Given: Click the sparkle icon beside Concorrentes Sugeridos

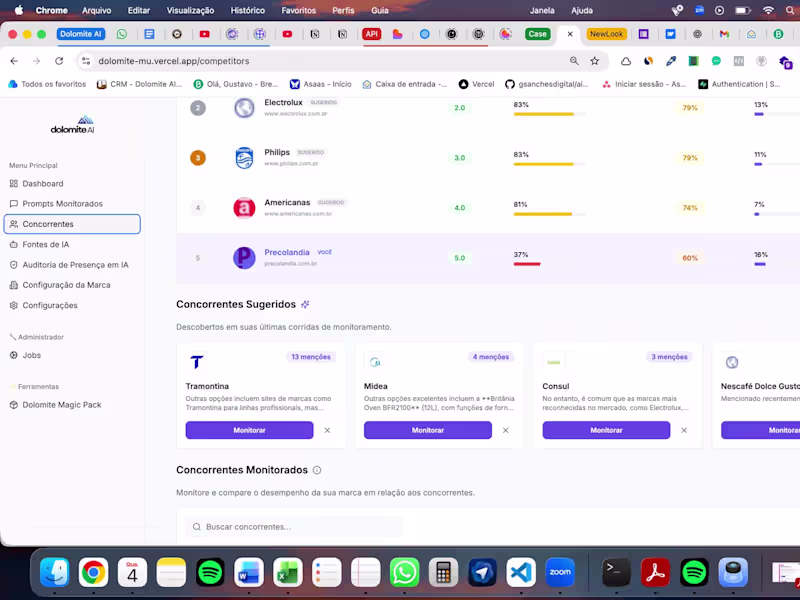Looking at the screenshot, I should coord(305,305).
